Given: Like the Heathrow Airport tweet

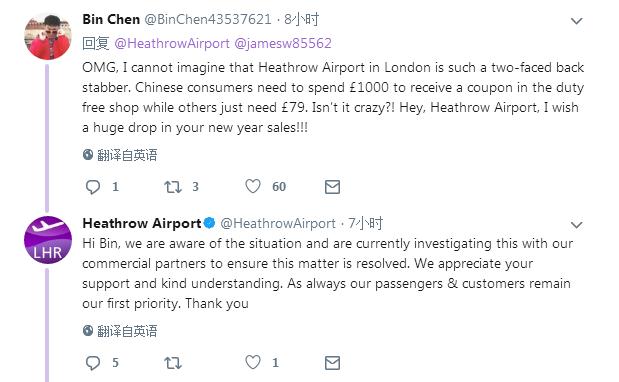Looking at the screenshot, I should pyautogui.click(x=253, y=362).
